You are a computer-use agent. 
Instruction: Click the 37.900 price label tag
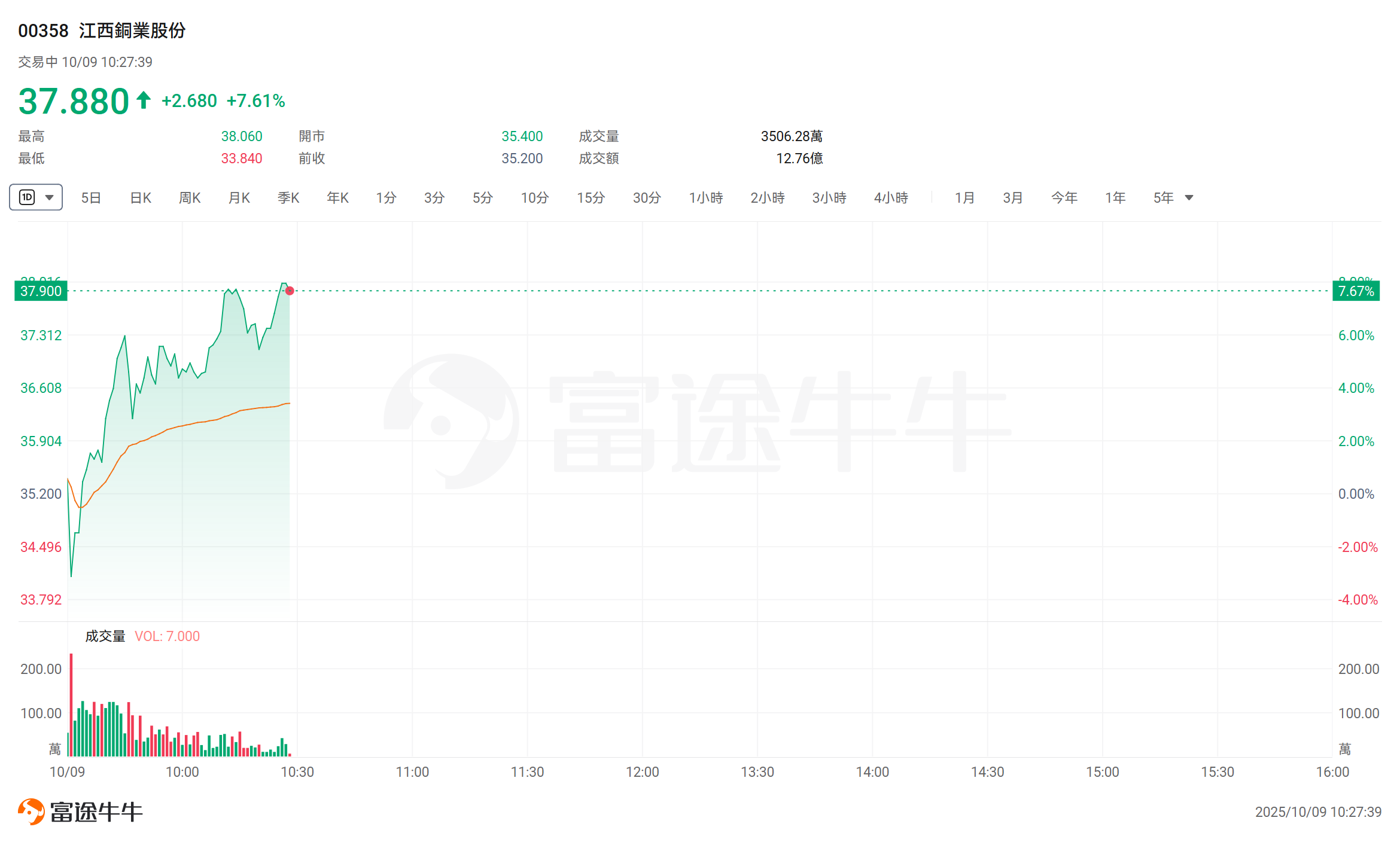click(x=41, y=291)
